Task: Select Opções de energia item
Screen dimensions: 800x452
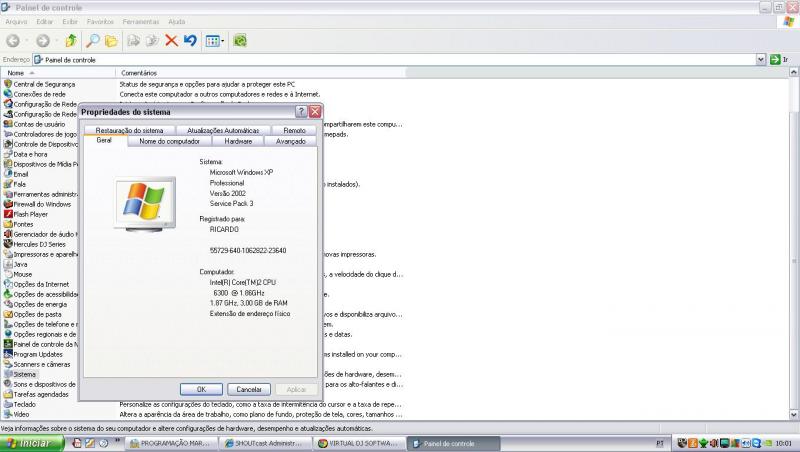Action: [x=35, y=305]
